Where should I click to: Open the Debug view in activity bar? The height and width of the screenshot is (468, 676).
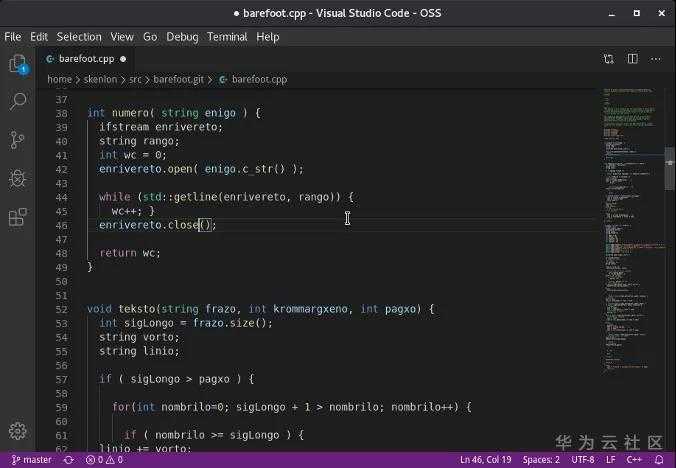[18, 178]
